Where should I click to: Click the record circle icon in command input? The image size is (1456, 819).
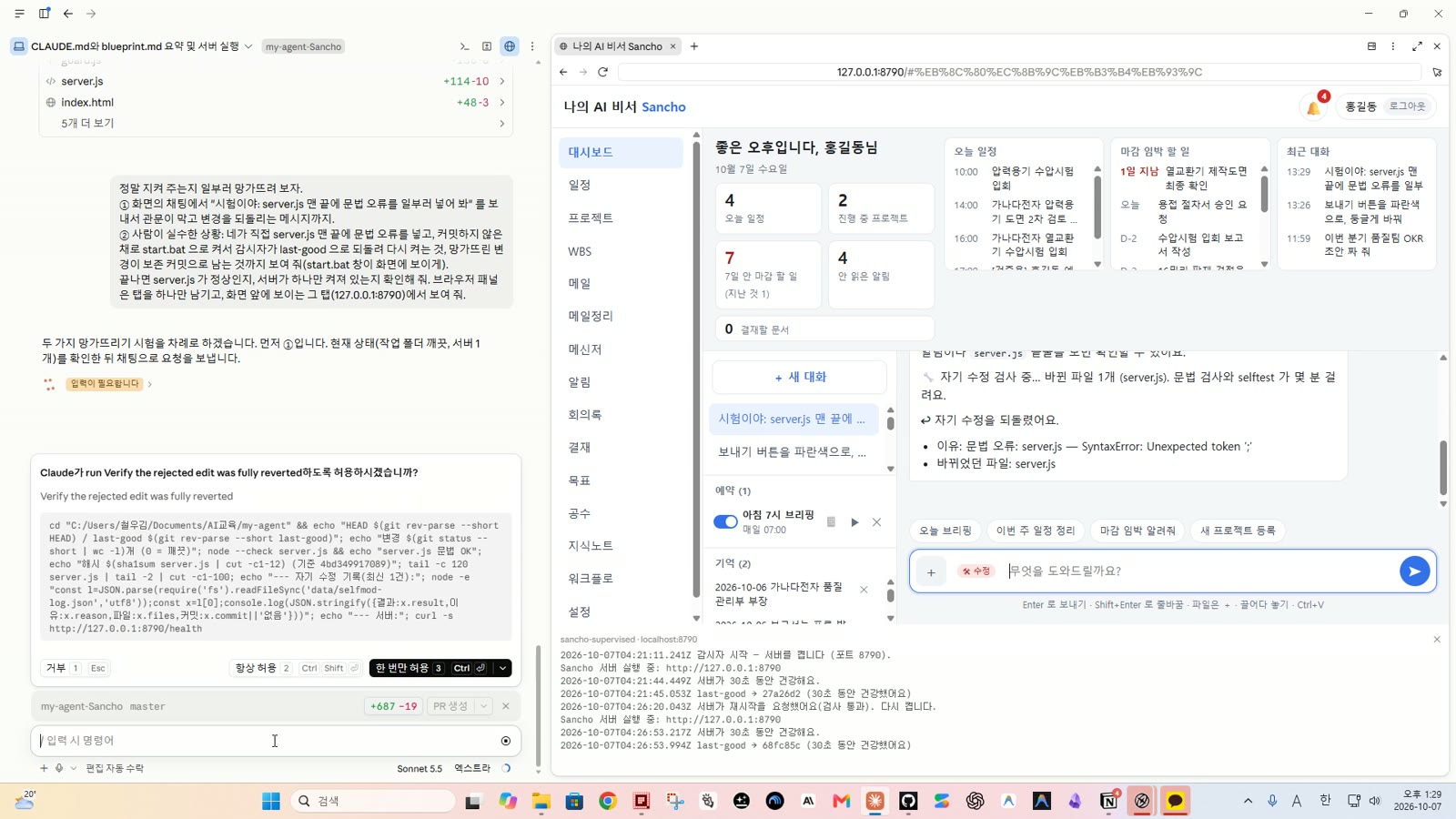(506, 741)
